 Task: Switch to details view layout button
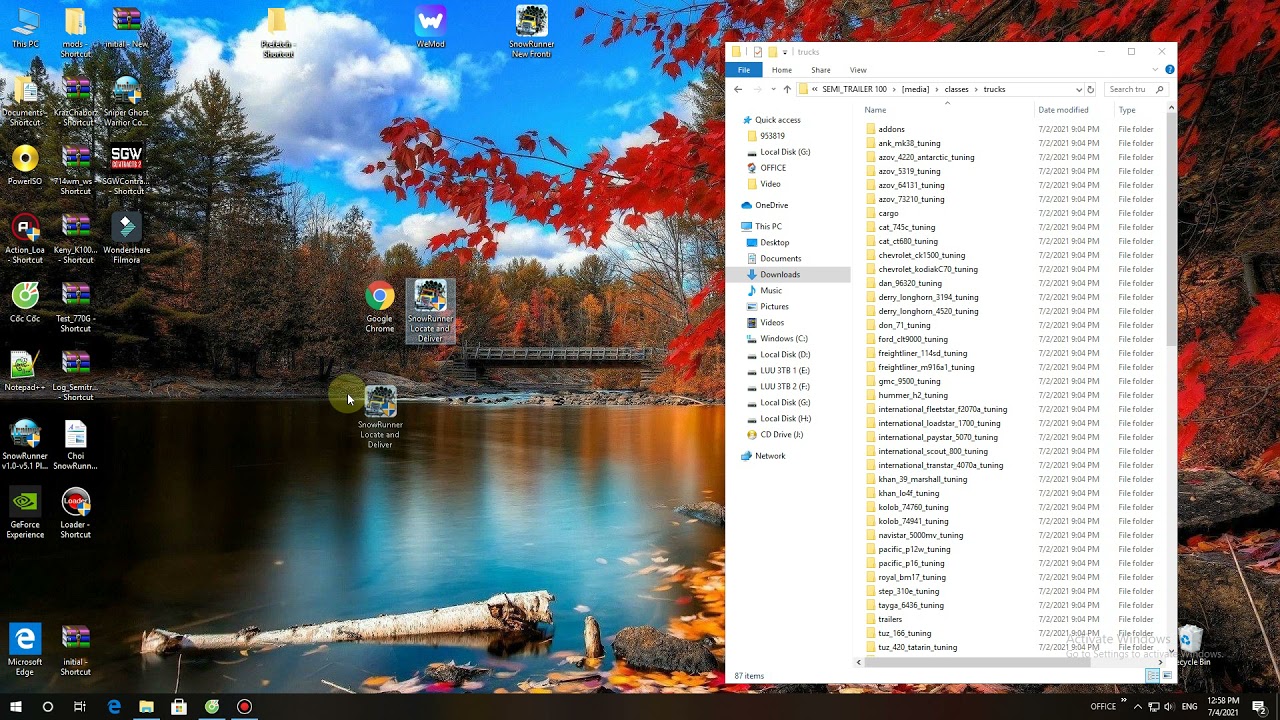point(1152,676)
